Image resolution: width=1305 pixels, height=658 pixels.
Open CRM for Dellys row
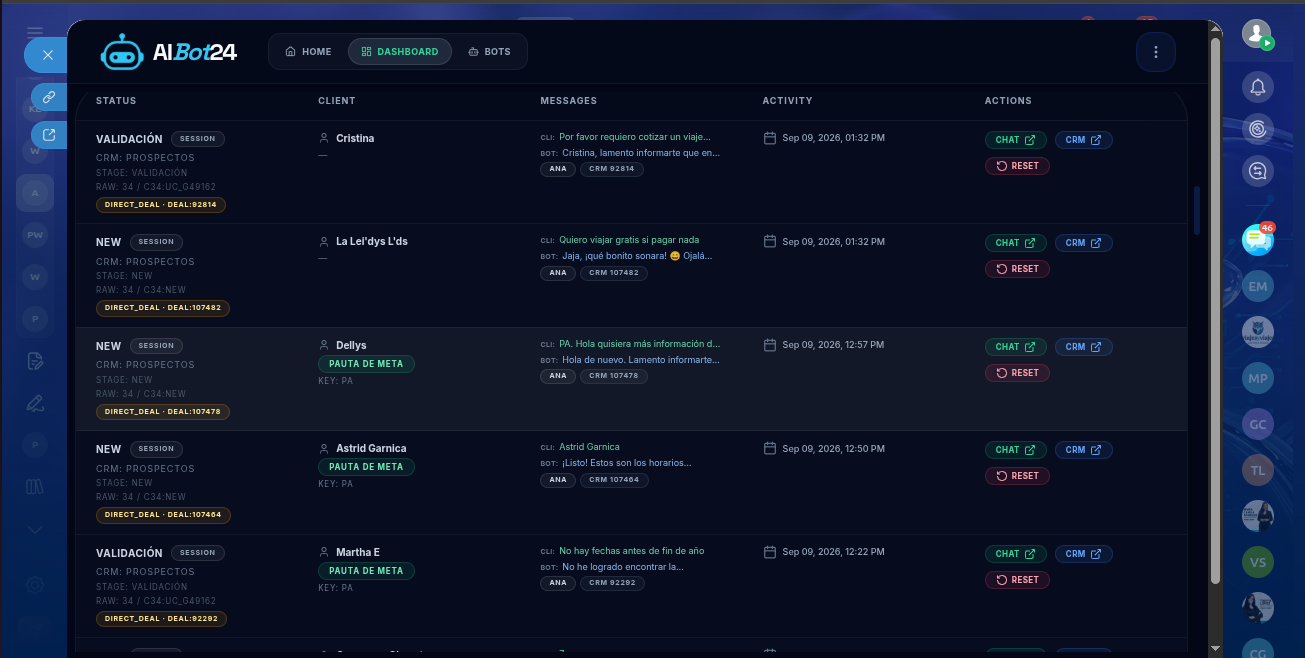point(1083,347)
